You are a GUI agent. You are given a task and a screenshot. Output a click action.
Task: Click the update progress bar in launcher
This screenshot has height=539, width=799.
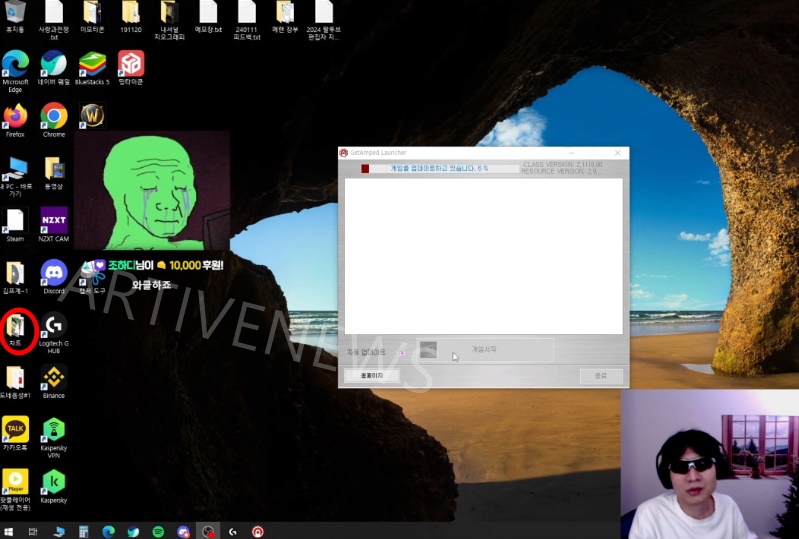click(440, 168)
